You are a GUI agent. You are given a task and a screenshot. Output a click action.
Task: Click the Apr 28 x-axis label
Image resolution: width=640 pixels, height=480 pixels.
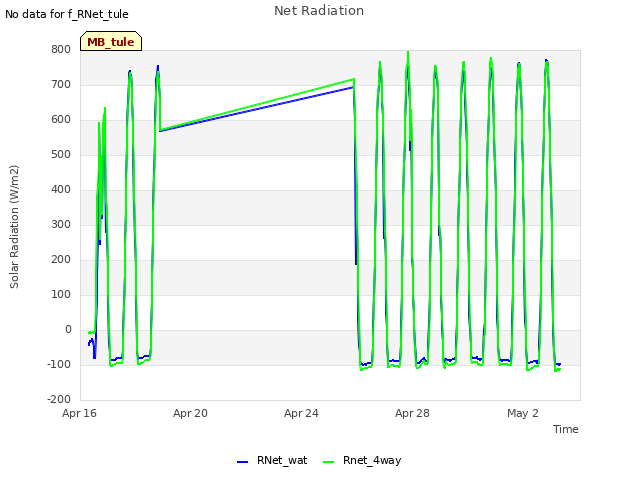tap(412, 413)
